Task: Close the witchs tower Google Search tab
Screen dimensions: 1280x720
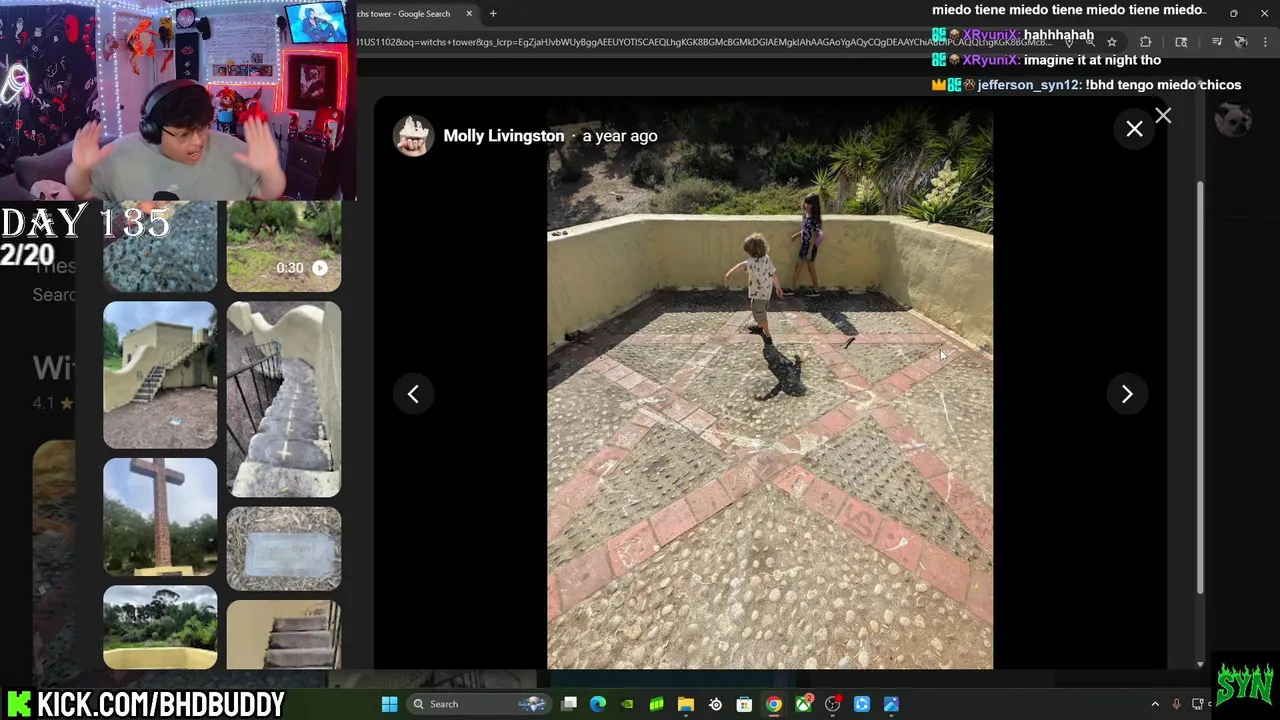Action: tap(469, 14)
